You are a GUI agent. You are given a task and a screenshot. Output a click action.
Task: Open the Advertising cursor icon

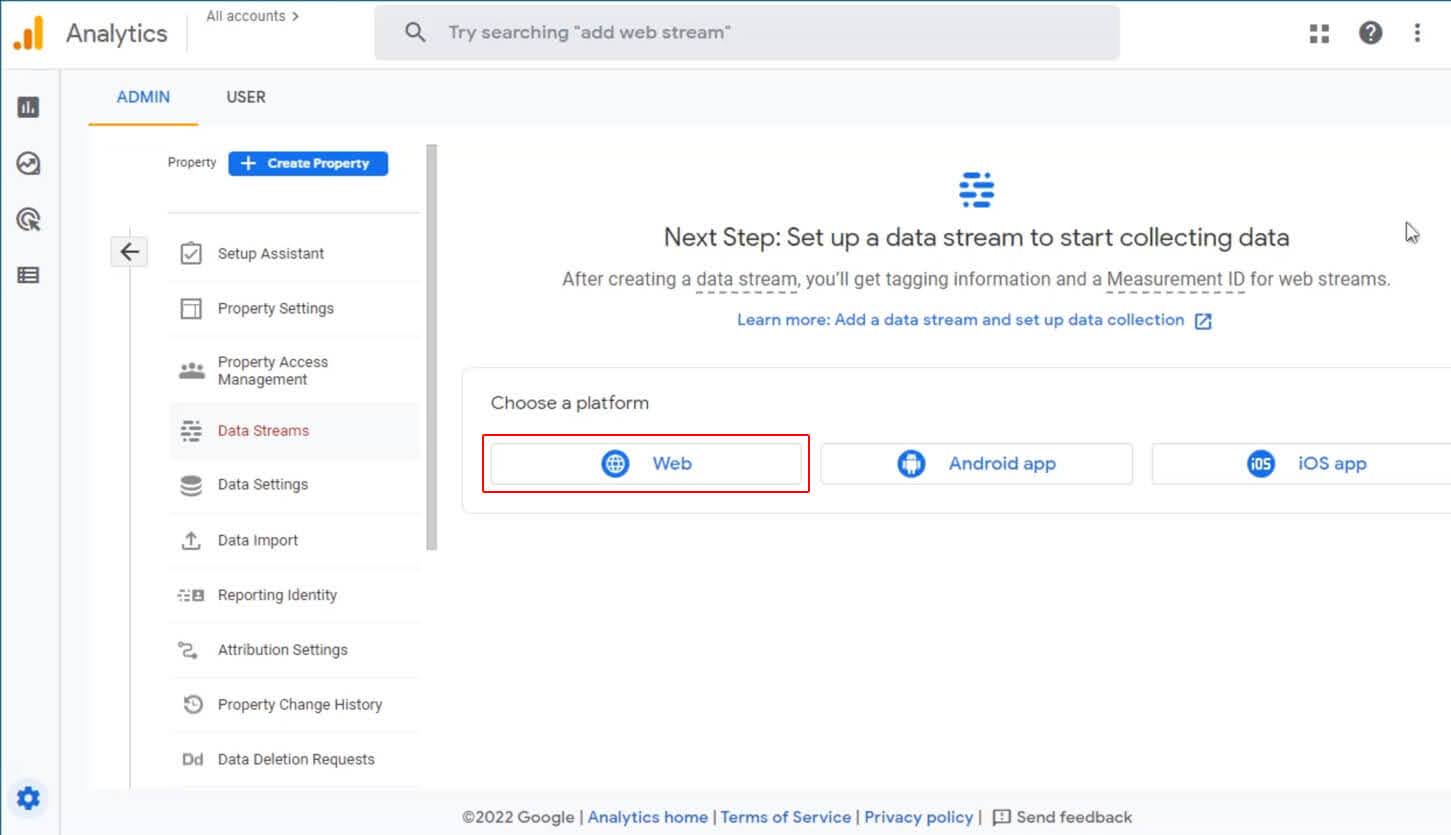[x=28, y=219]
